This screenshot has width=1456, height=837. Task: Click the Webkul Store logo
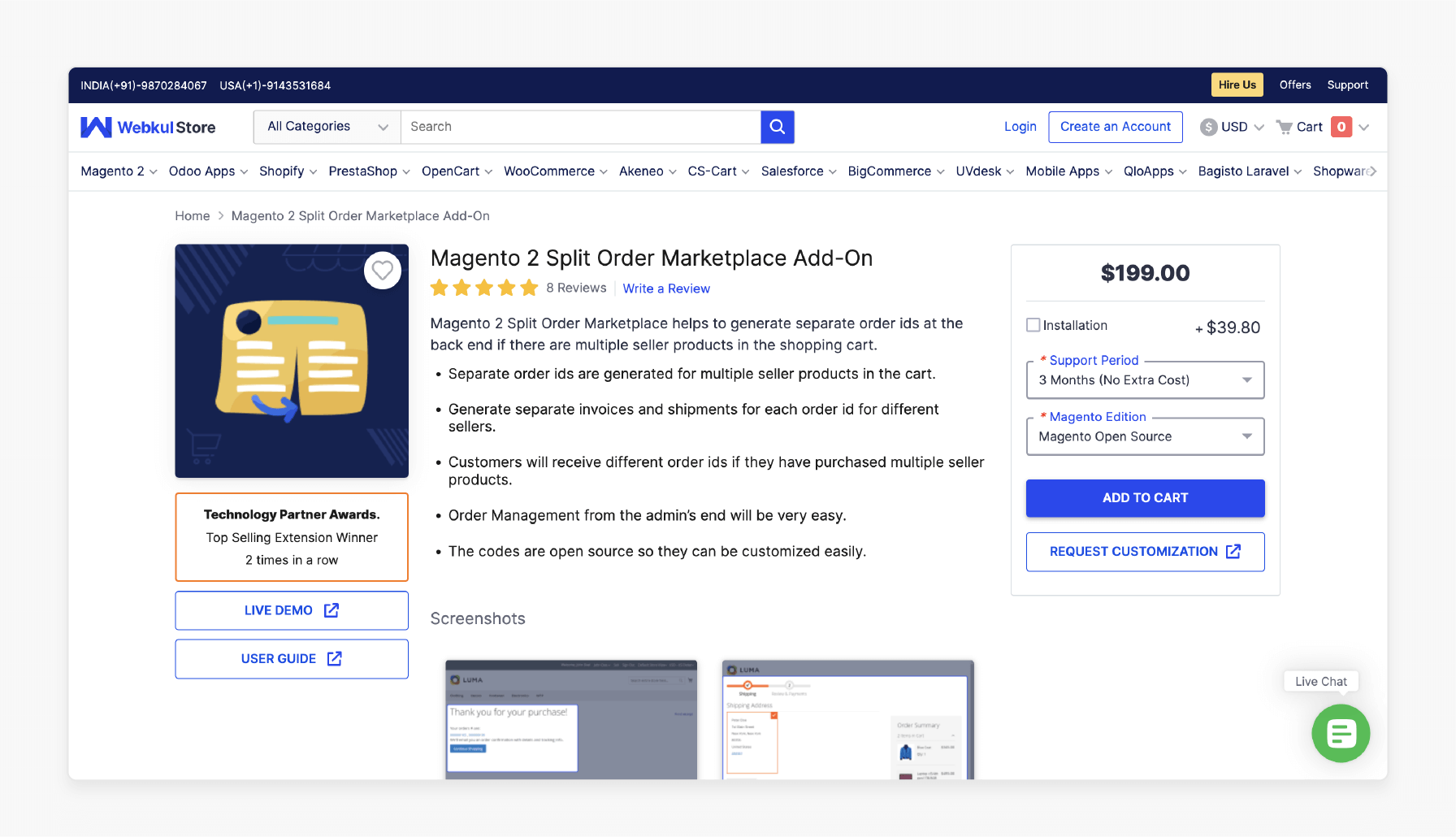(148, 127)
